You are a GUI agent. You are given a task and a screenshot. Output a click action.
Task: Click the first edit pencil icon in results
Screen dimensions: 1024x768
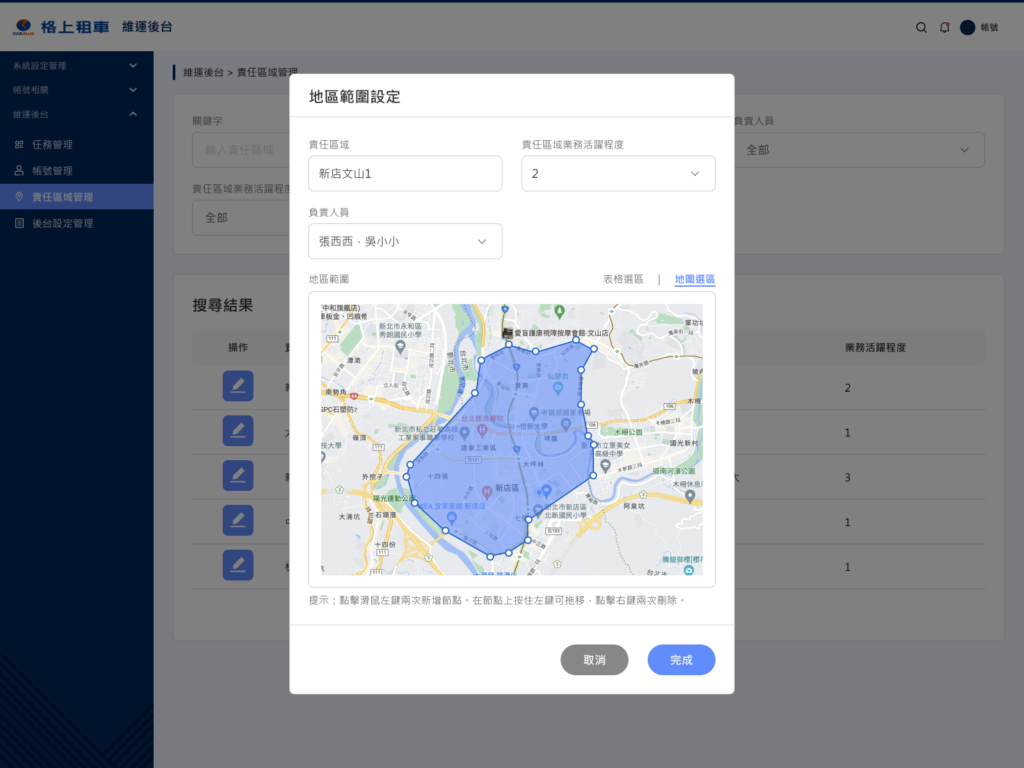[x=238, y=386]
